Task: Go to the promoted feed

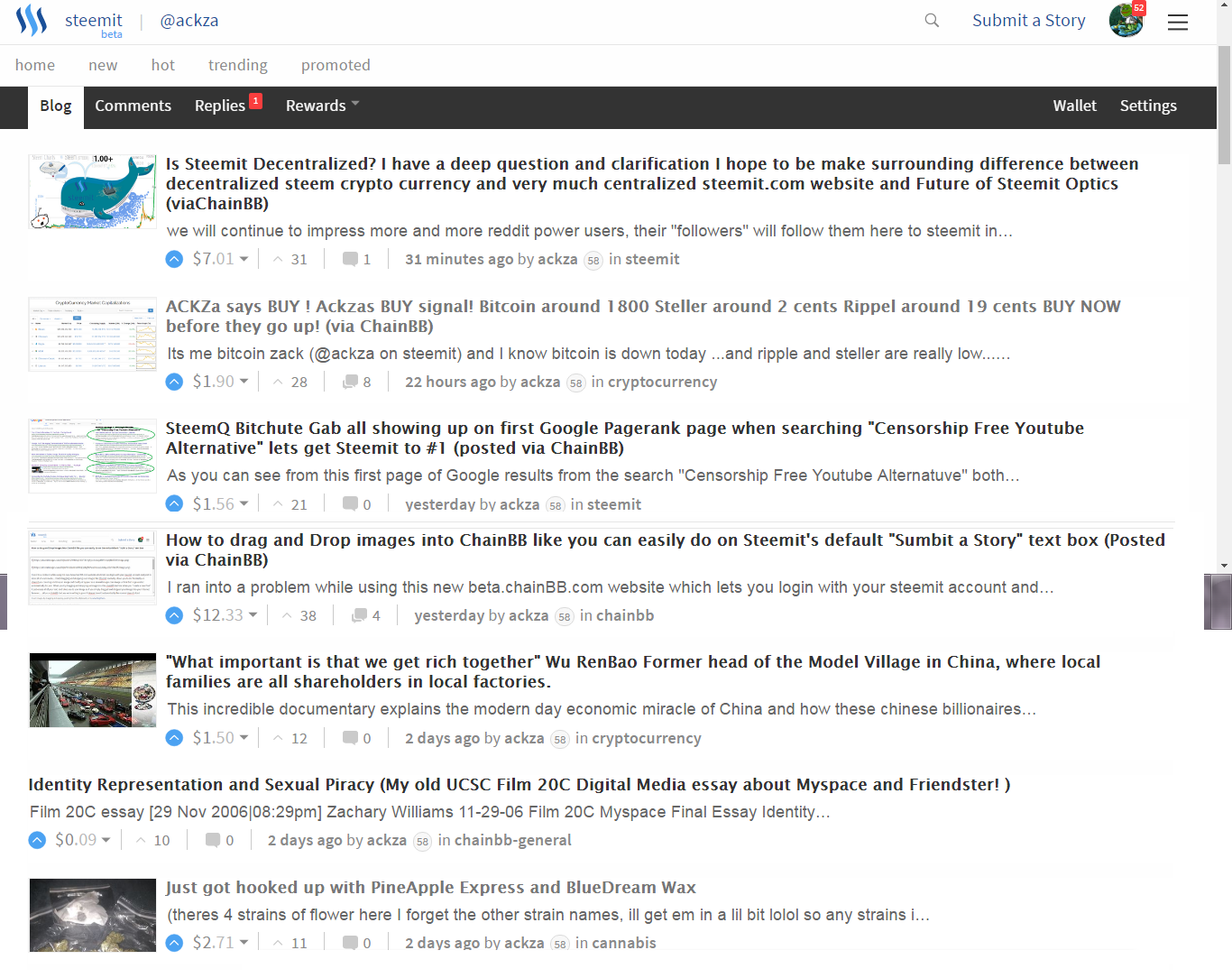Action: (336, 65)
